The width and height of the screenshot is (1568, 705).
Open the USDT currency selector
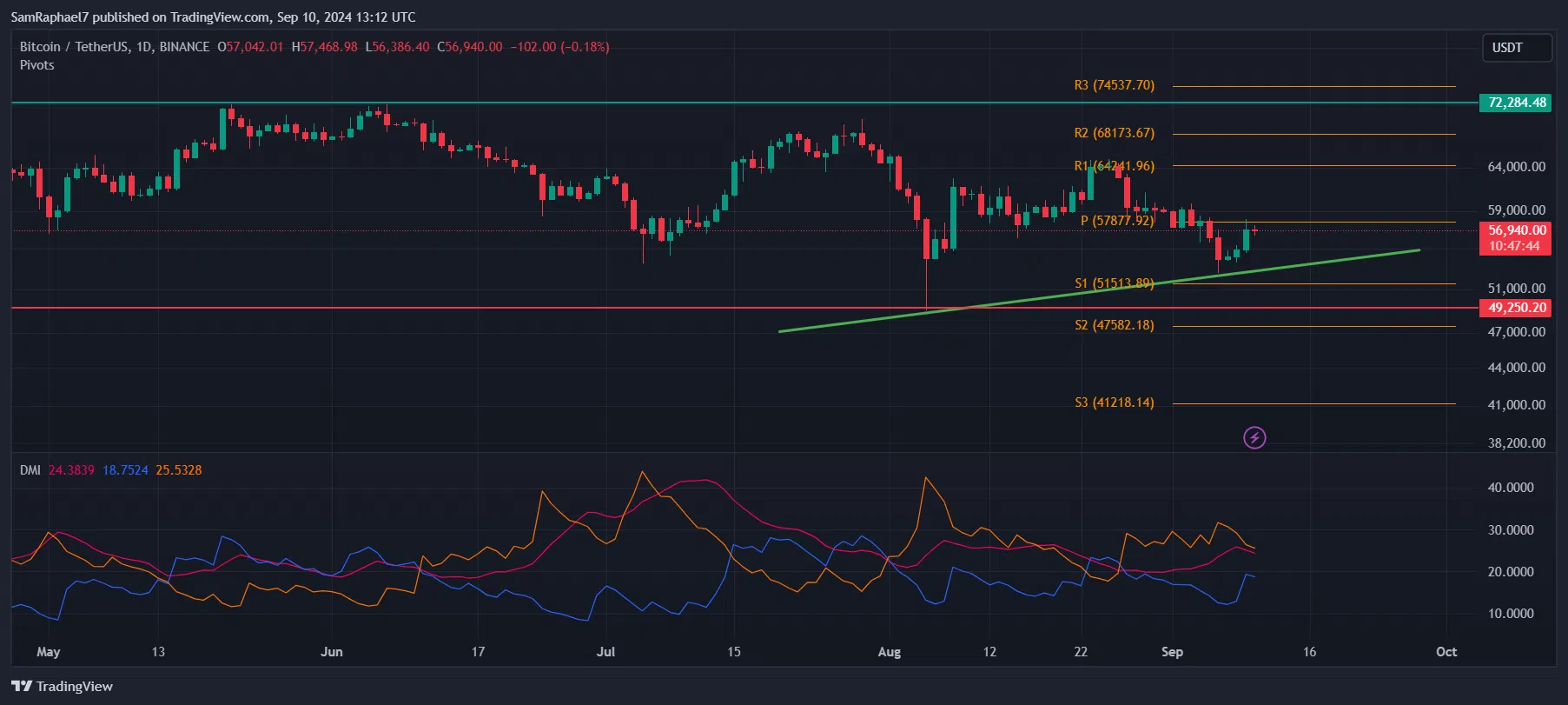pos(1516,48)
